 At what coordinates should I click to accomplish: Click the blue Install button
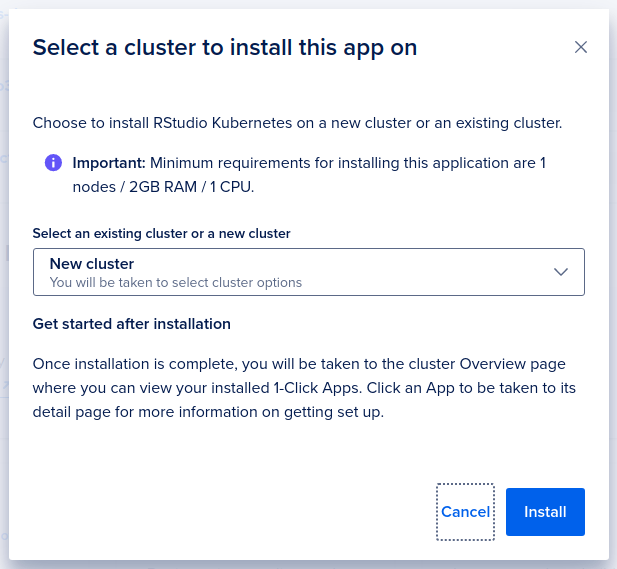coord(545,512)
